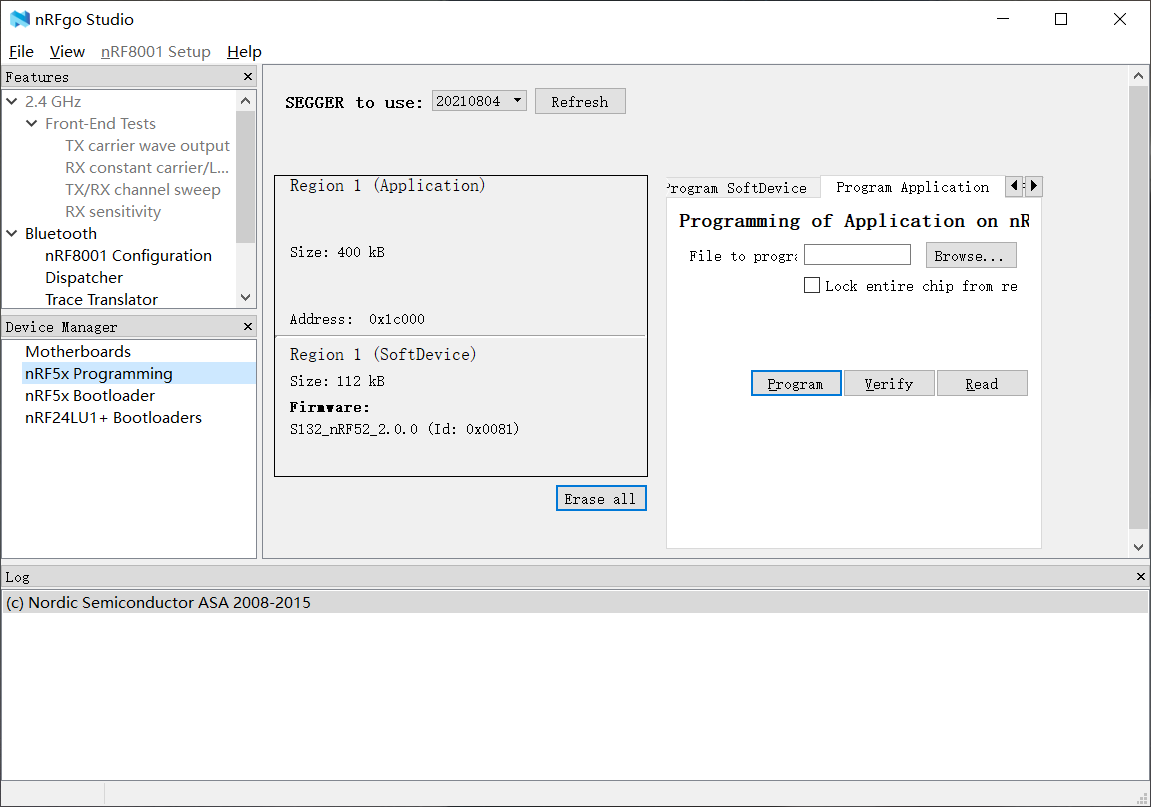Open the nRF8001 Setup menu

[x=156, y=52]
